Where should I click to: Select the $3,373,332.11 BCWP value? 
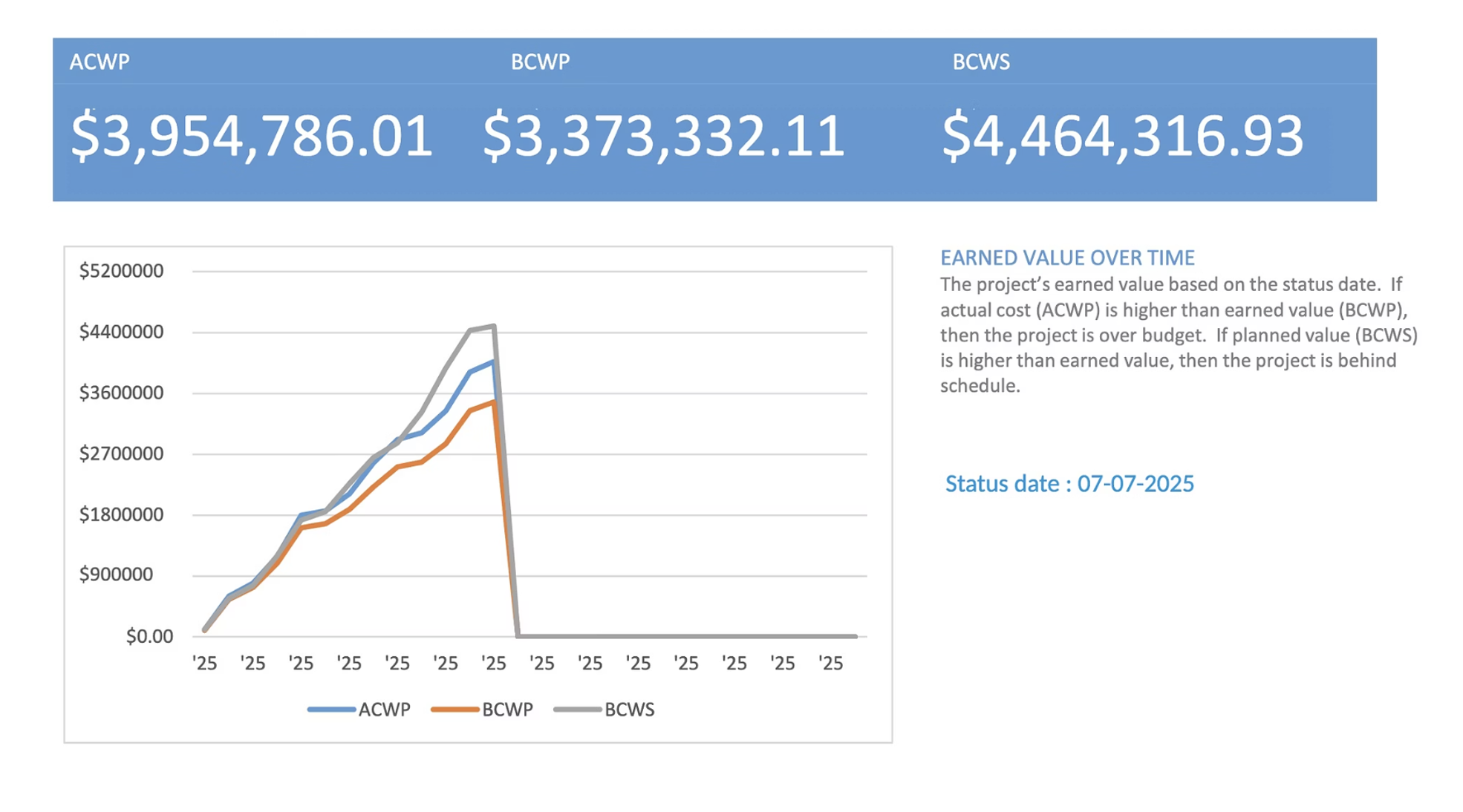point(663,136)
